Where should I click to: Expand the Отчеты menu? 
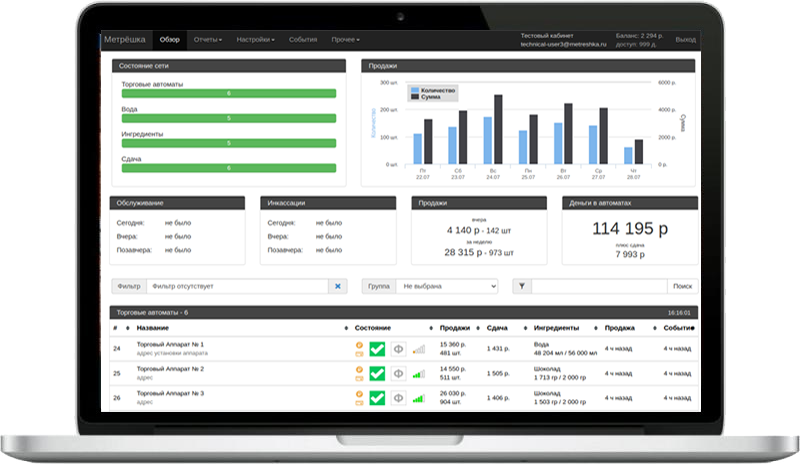click(208, 40)
